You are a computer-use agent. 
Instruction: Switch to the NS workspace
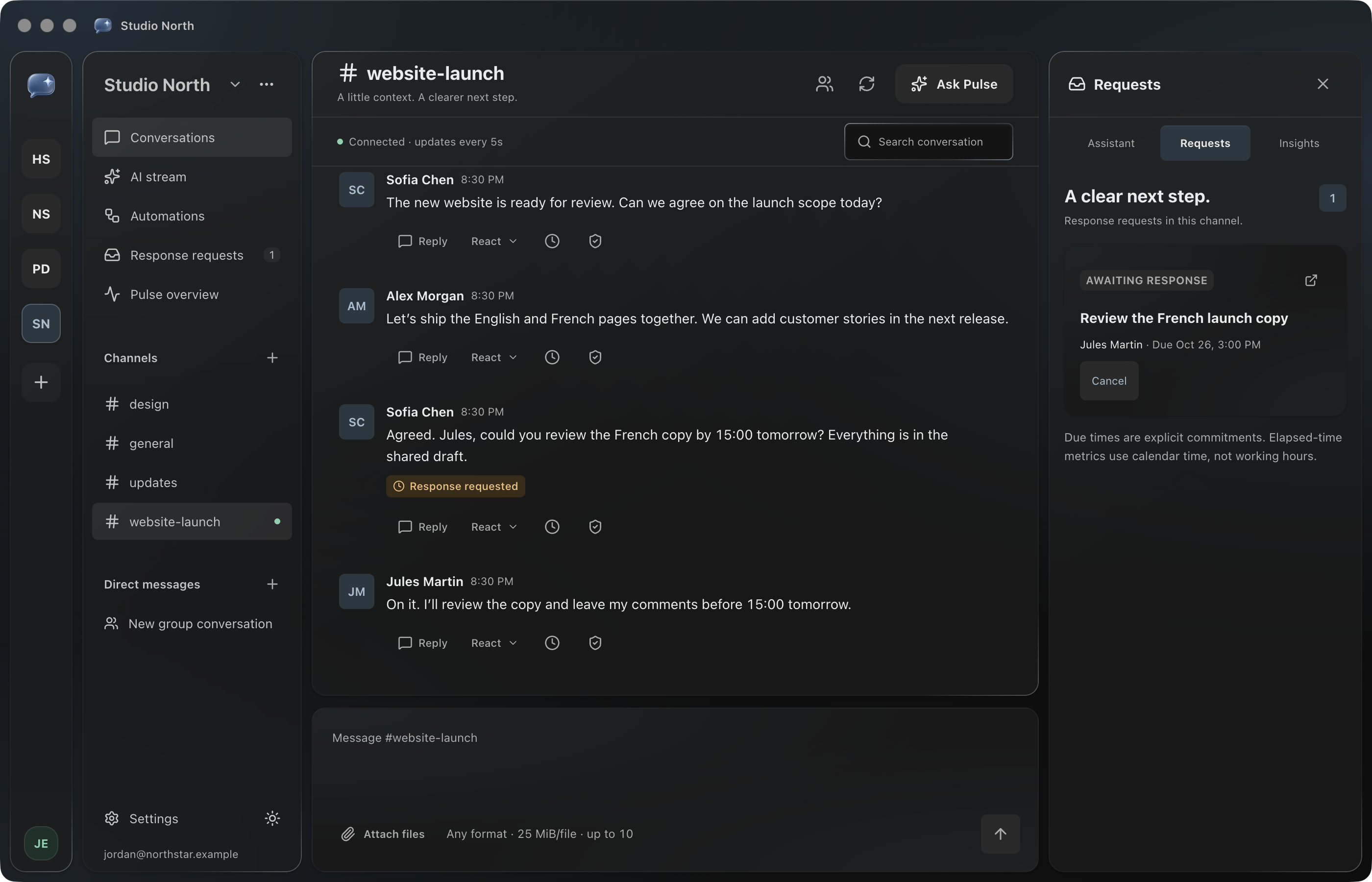point(41,214)
